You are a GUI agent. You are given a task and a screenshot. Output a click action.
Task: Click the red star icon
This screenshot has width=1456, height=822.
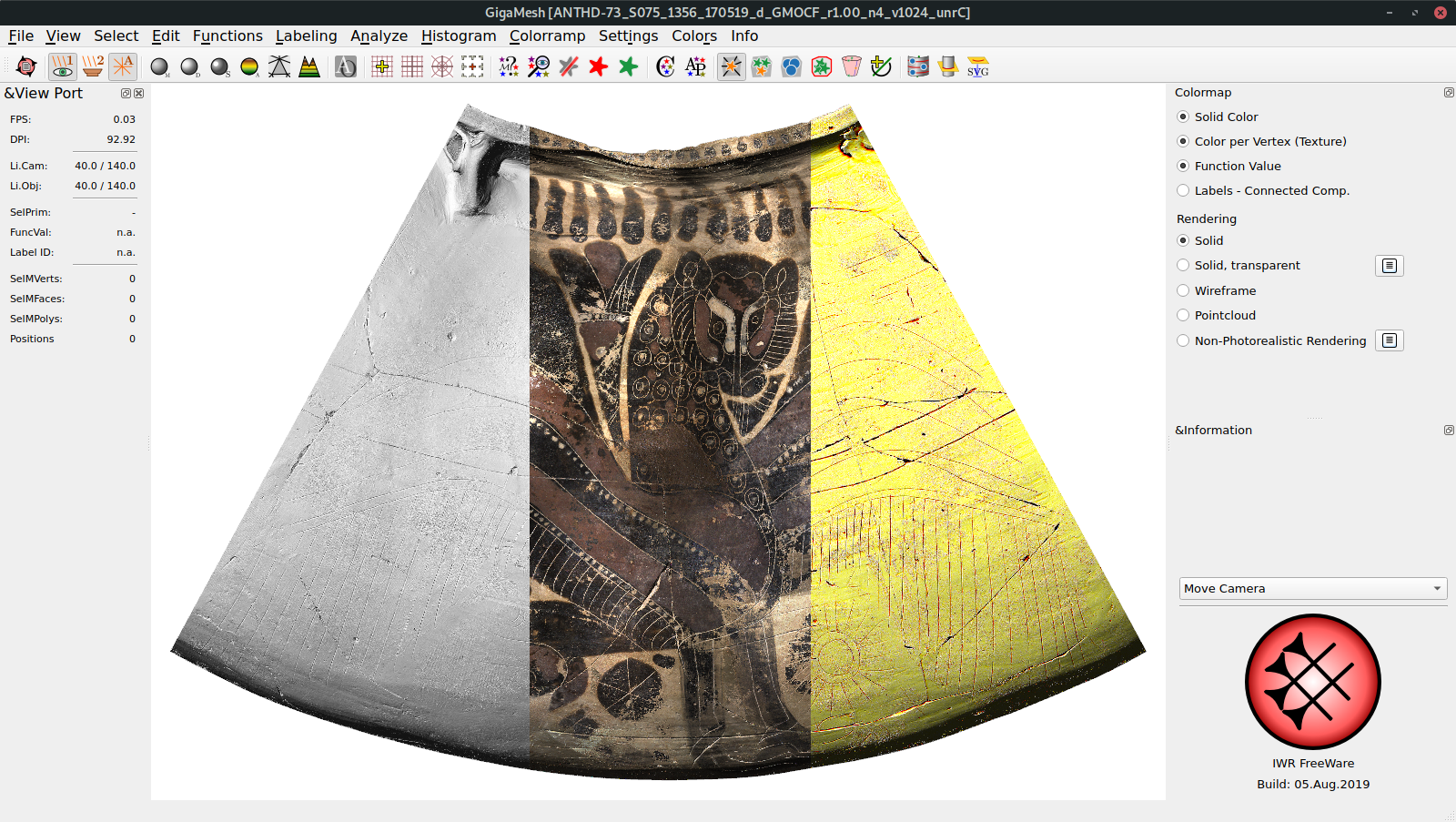pyautogui.click(x=598, y=66)
